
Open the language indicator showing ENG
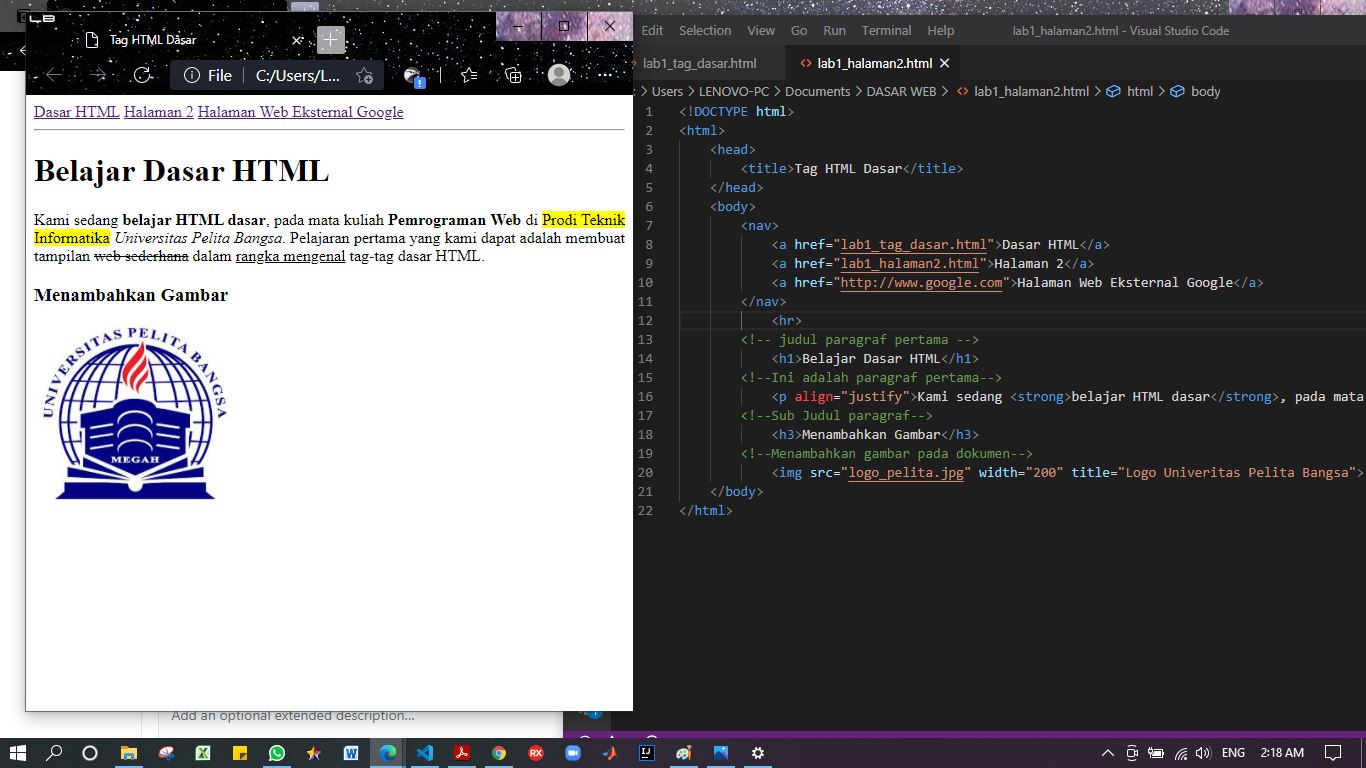coord(1232,753)
